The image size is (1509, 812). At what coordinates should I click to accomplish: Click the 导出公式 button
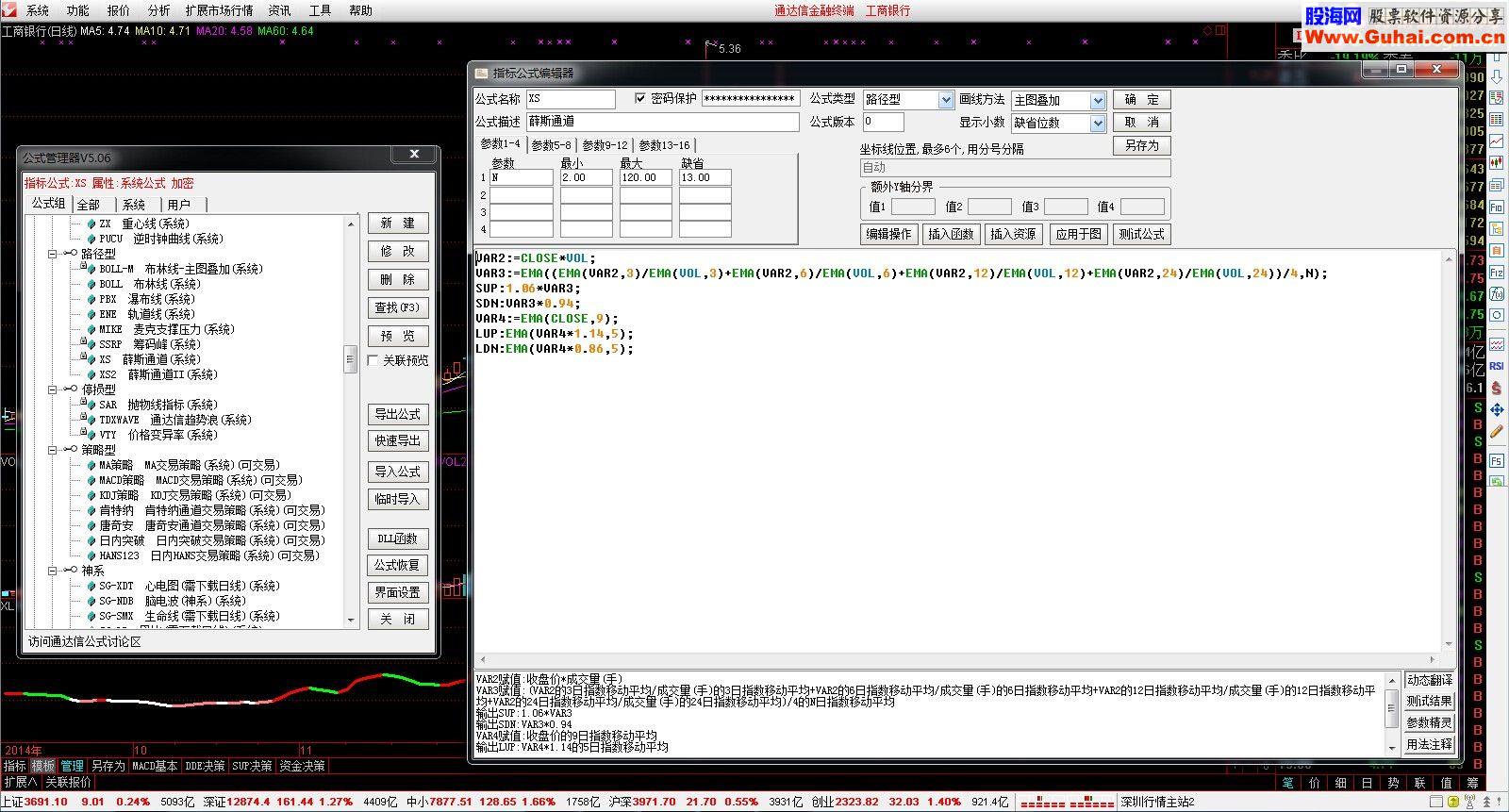tap(398, 414)
